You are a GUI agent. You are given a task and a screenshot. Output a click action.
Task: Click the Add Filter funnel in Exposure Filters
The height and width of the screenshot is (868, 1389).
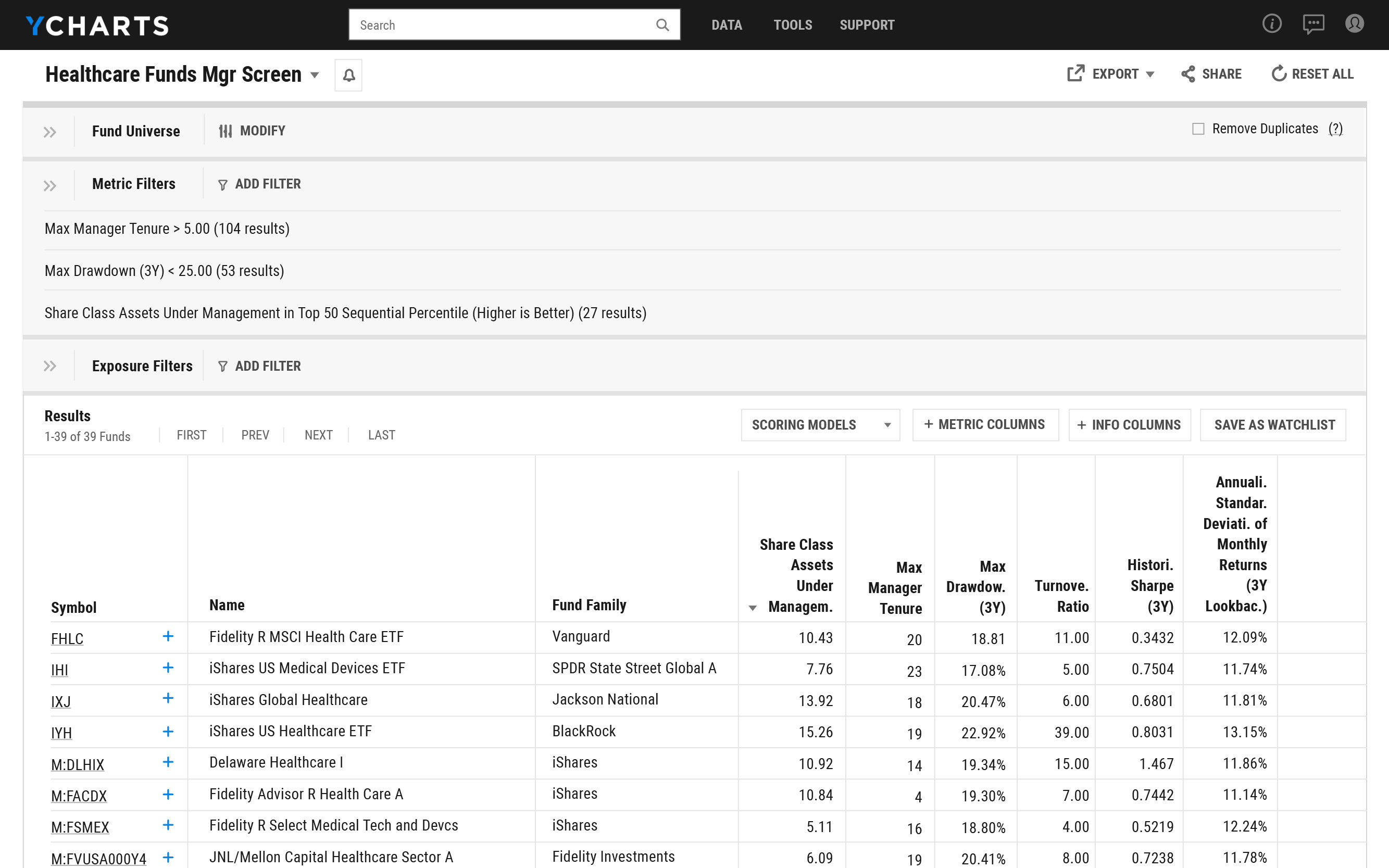tap(222, 366)
